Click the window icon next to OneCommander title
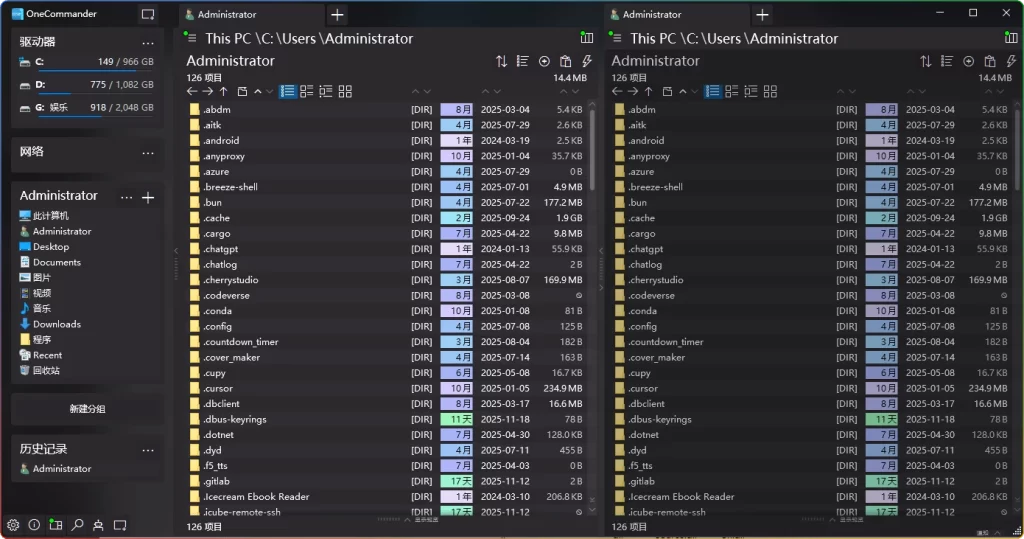The width and height of the screenshot is (1024, 539). coord(148,14)
